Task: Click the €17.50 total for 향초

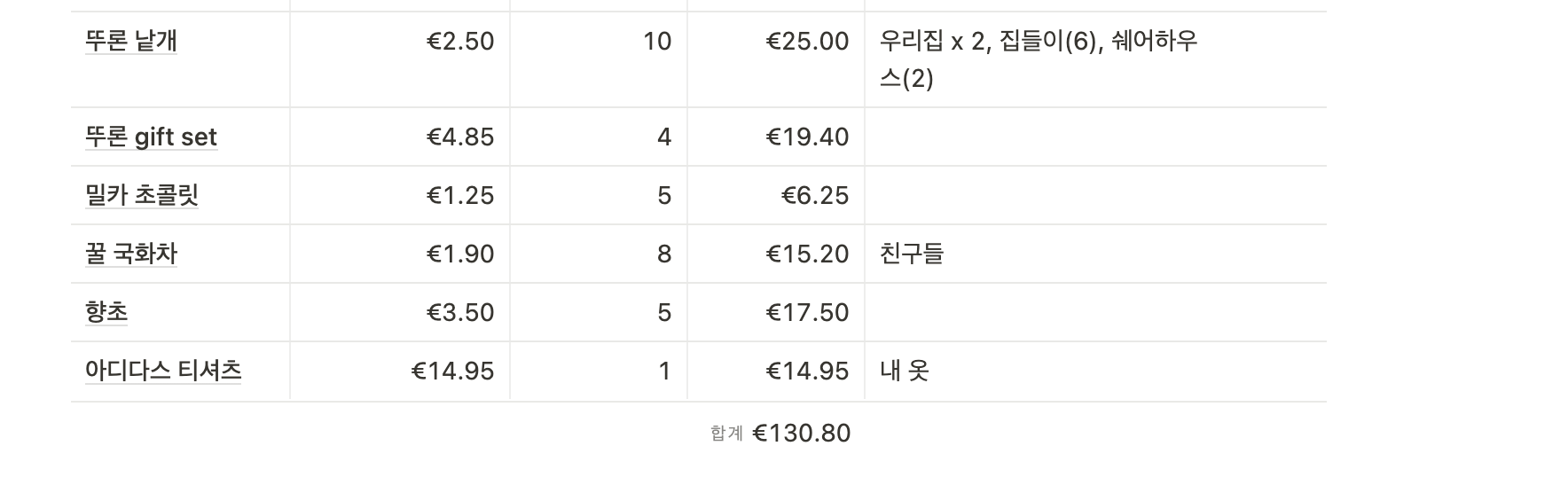Action: tap(807, 313)
